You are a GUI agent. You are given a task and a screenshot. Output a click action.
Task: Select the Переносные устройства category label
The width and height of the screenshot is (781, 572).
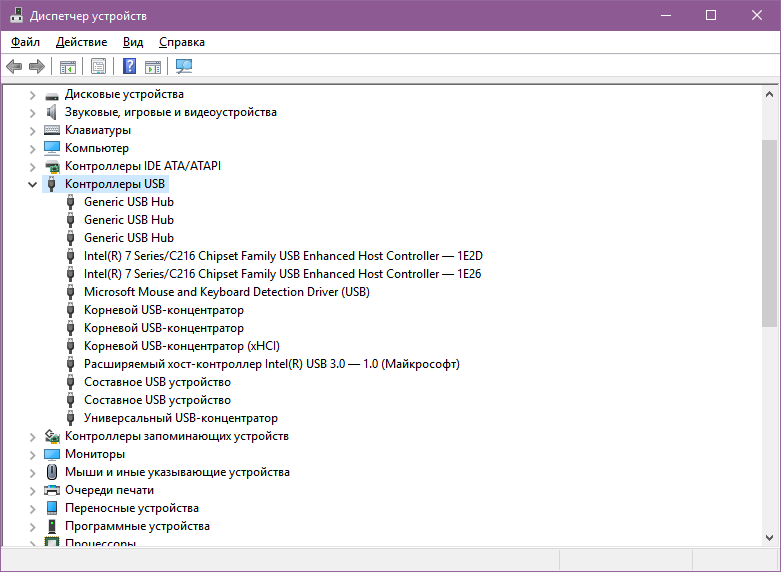(132, 508)
